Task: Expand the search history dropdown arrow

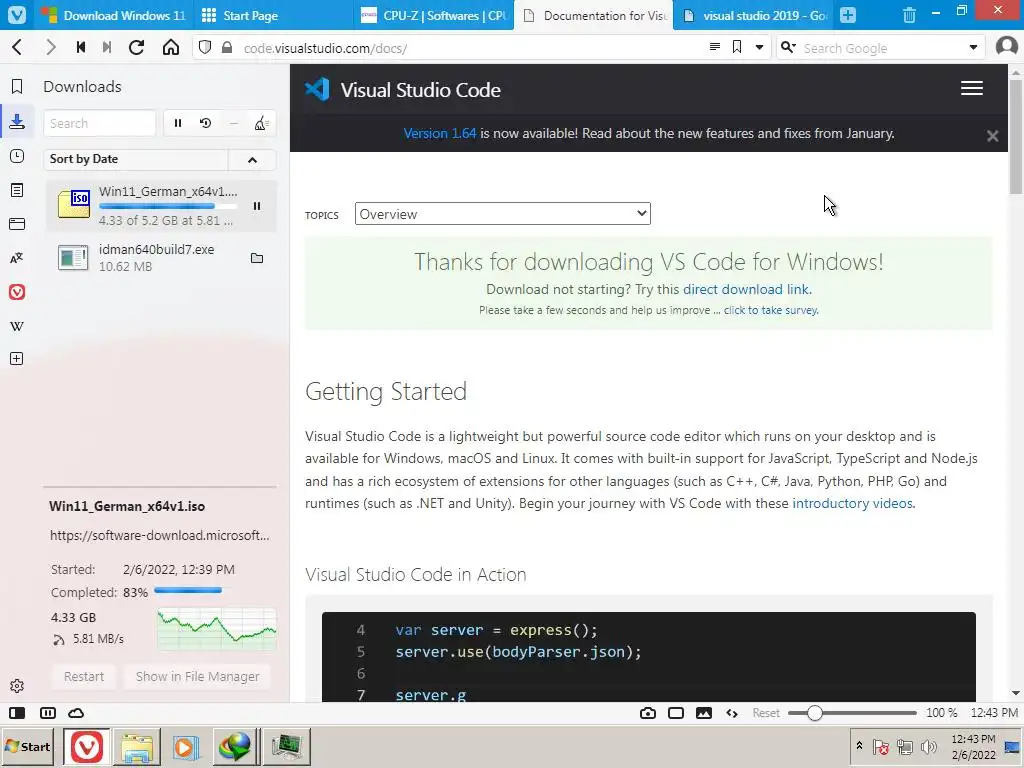Action: tap(973, 47)
